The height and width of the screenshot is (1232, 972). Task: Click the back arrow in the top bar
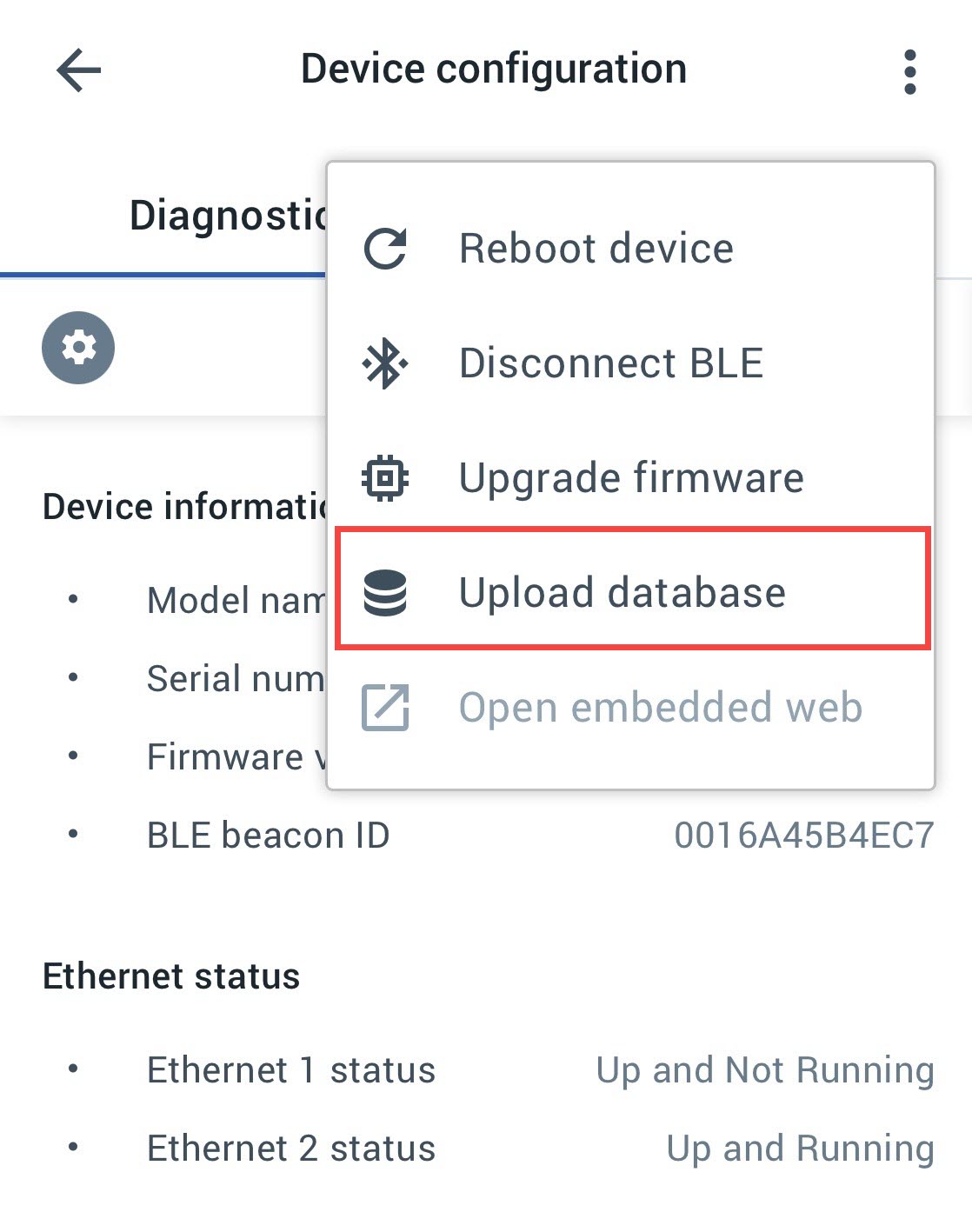[77, 70]
